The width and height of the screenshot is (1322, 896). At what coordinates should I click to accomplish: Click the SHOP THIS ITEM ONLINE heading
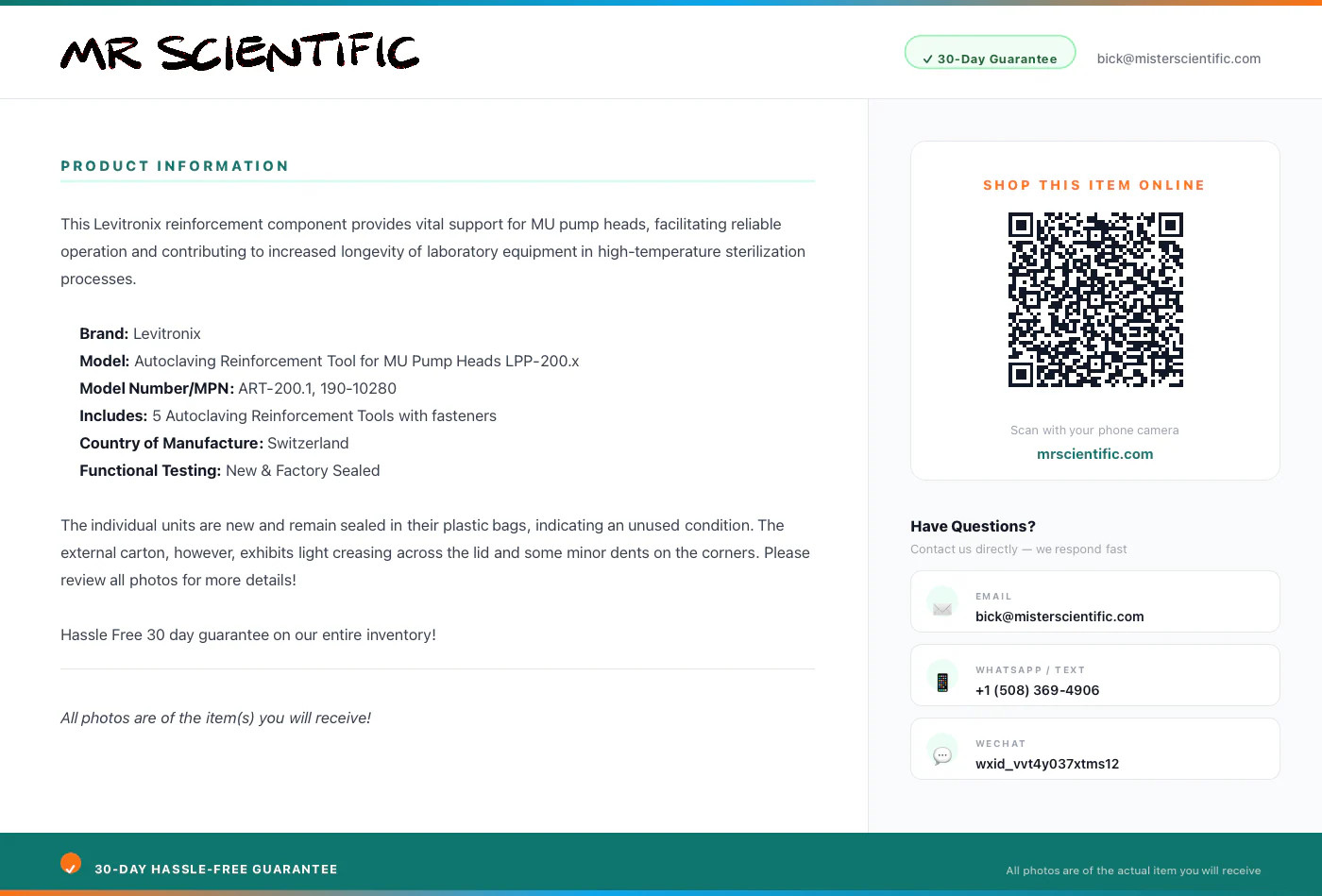[x=1094, y=185]
